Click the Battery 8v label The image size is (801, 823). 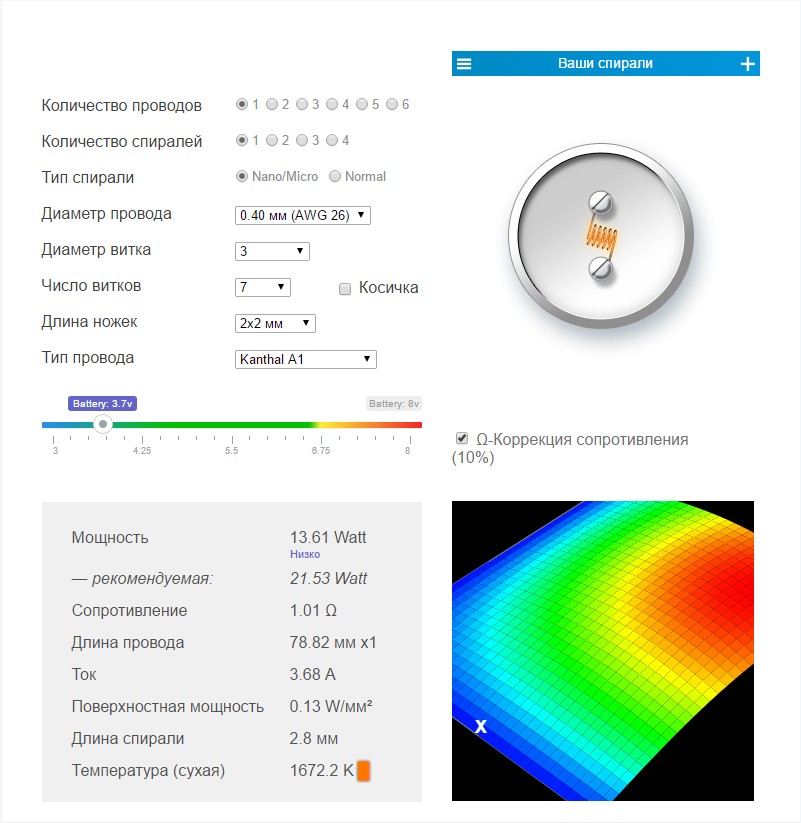tap(394, 404)
